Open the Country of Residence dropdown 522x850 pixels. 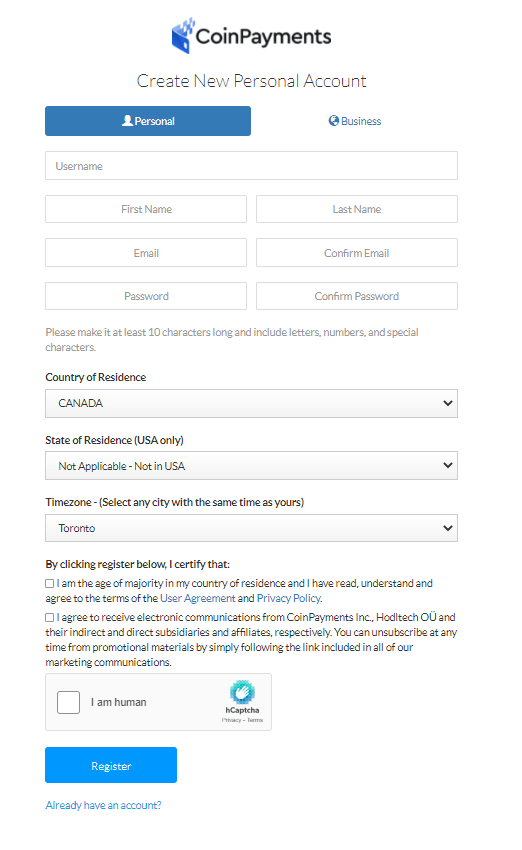click(x=252, y=403)
